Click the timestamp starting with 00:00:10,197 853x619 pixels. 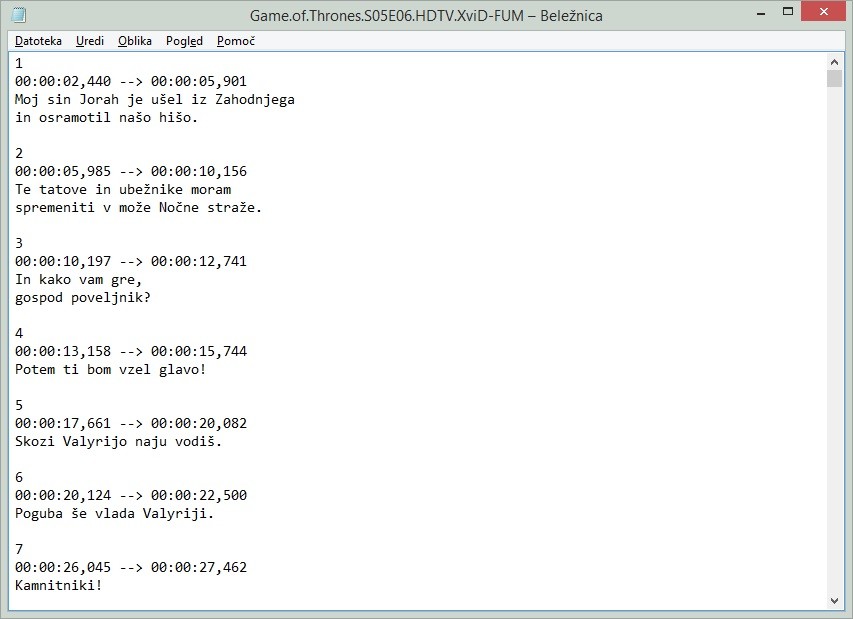[130, 261]
